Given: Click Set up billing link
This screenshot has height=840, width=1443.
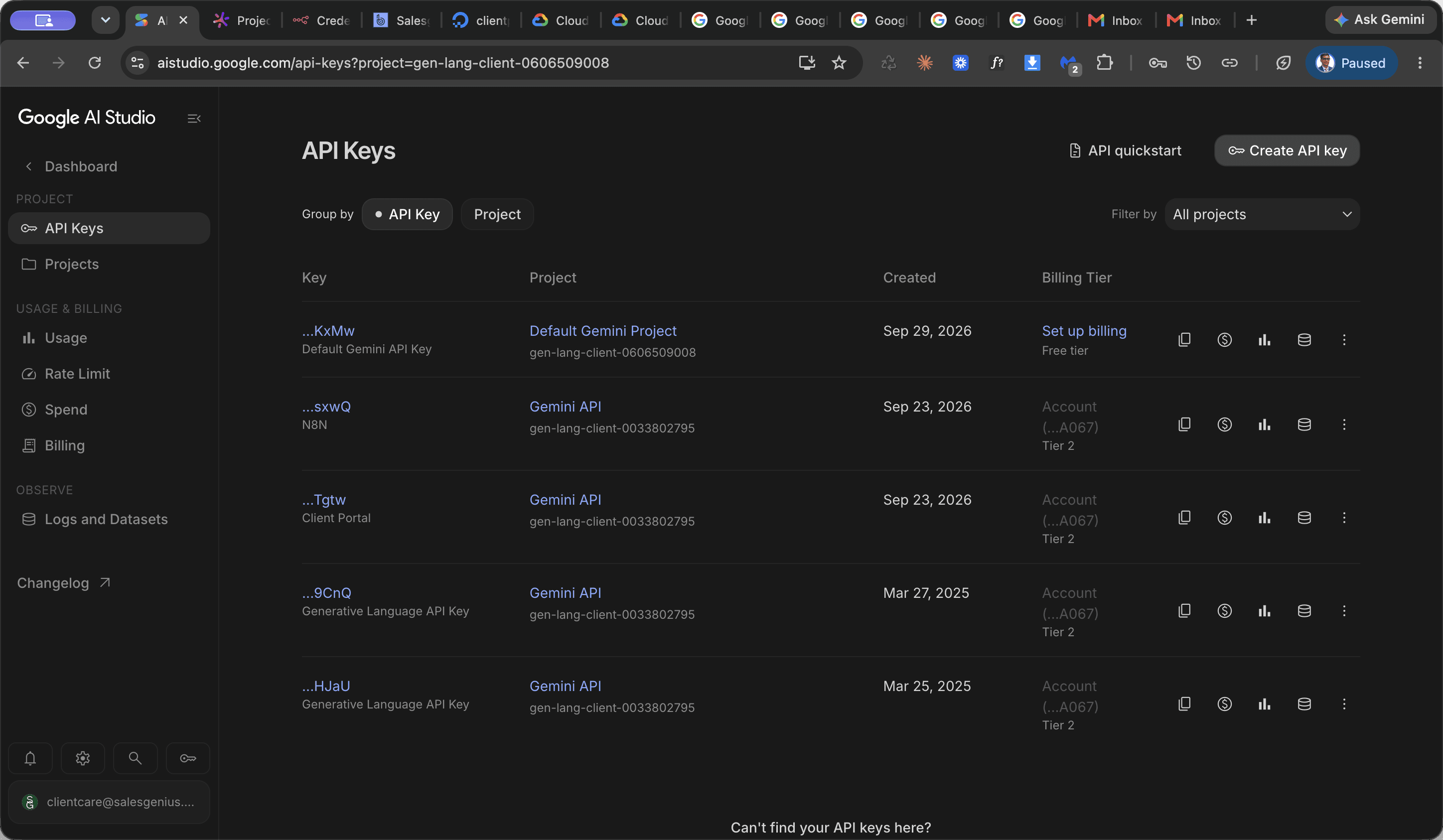Looking at the screenshot, I should click(x=1084, y=331).
